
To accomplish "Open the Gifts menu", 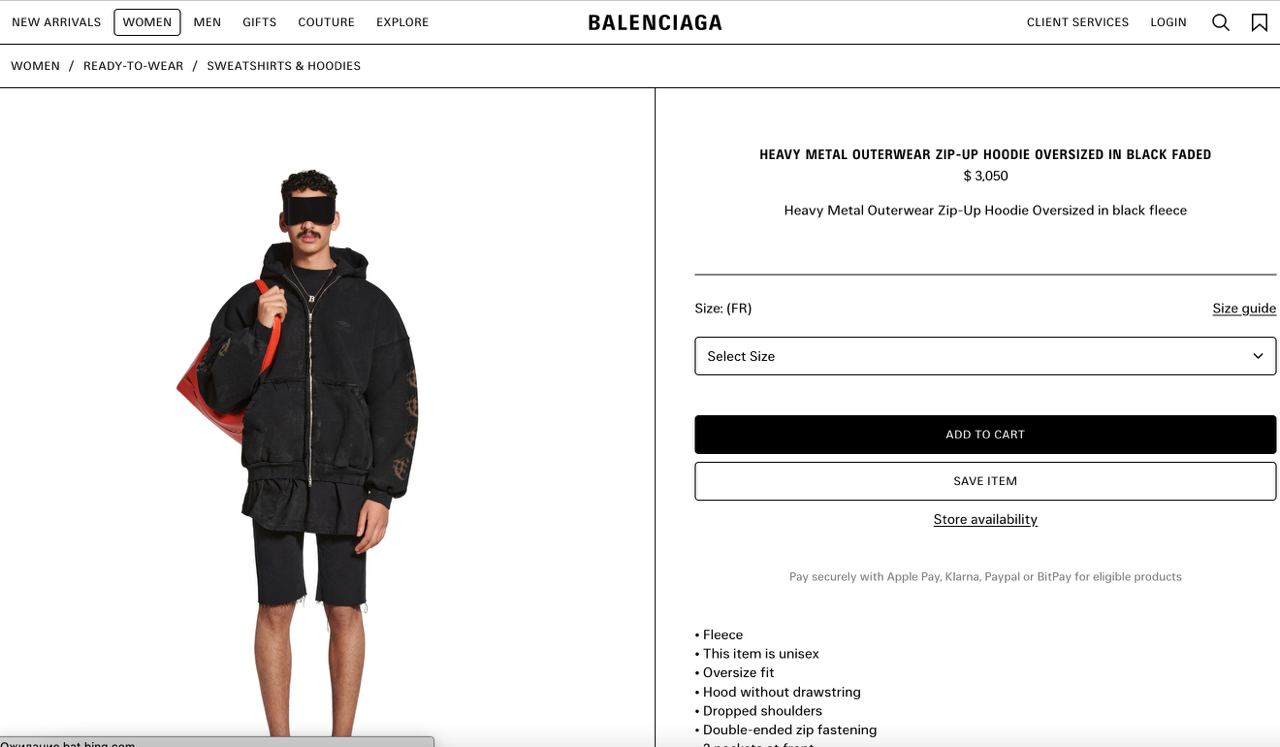I will 259,22.
